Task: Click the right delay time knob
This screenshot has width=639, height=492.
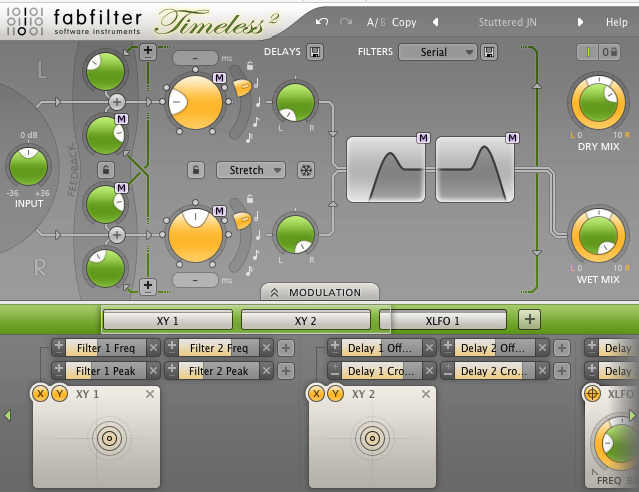Action: tap(195, 235)
